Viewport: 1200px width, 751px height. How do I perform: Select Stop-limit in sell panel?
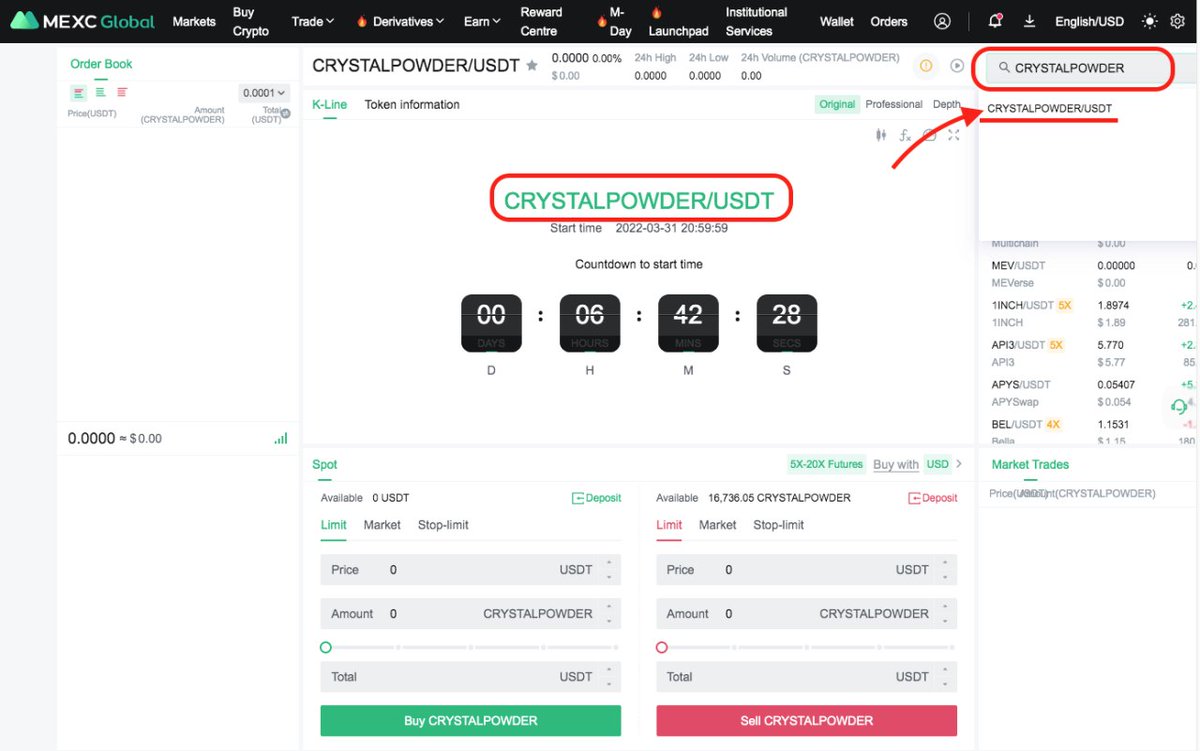coord(779,525)
